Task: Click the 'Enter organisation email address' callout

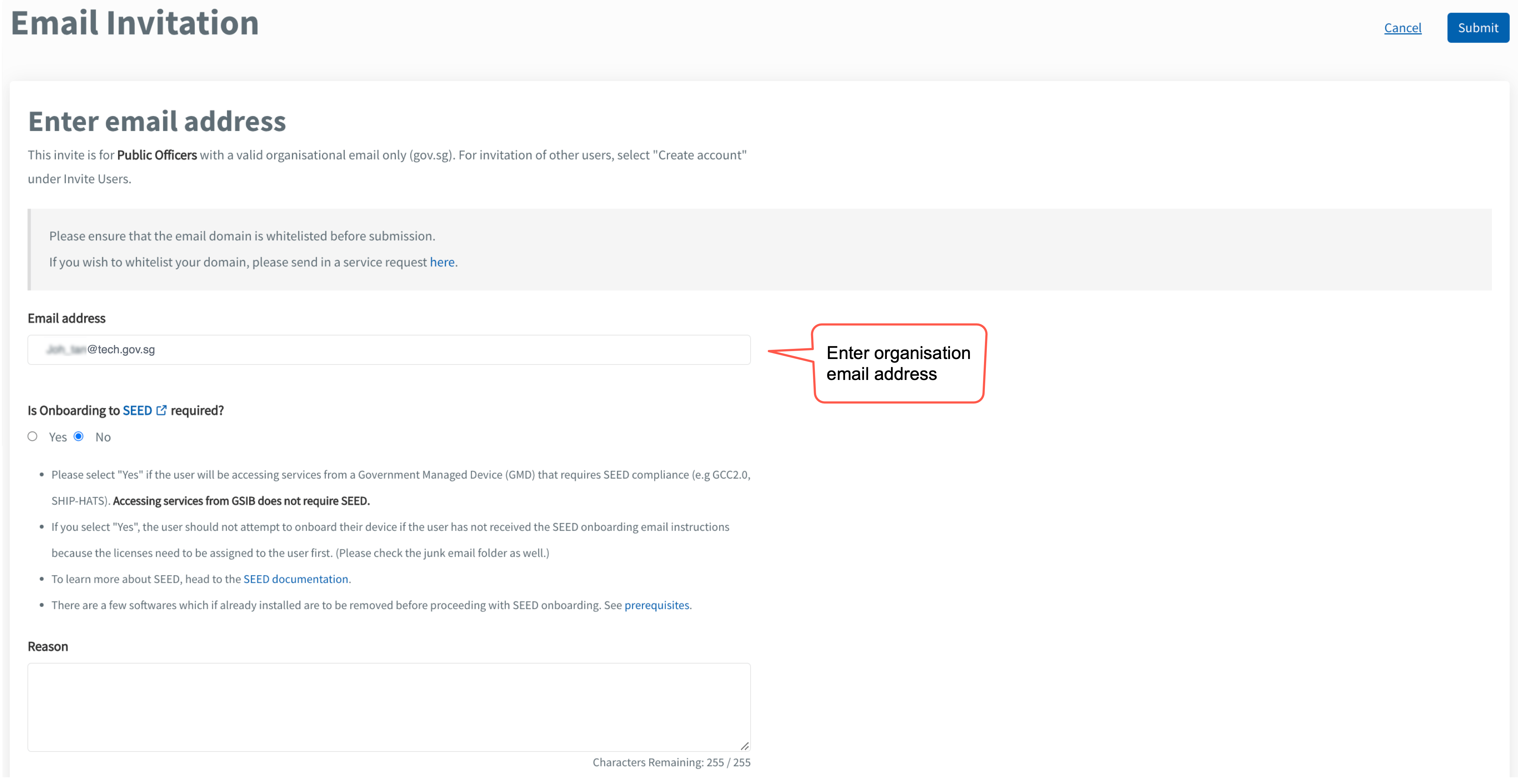Action: pyautogui.click(x=898, y=363)
